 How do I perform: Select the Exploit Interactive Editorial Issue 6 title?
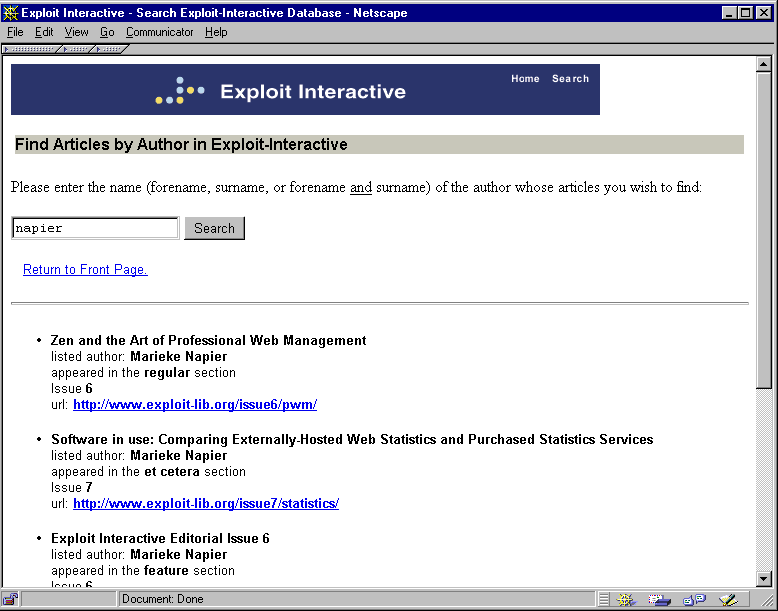coord(160,539)
